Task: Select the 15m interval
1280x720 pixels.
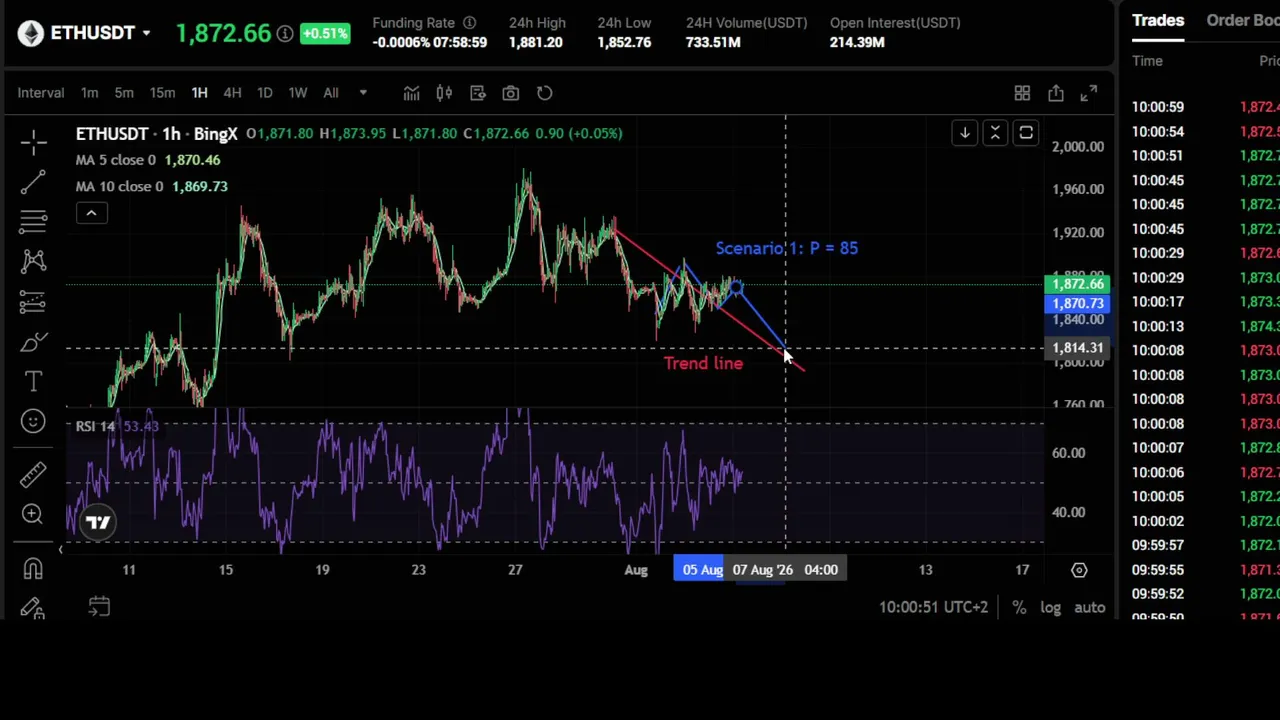Action: pyautogui.click(x=162, y=93)
